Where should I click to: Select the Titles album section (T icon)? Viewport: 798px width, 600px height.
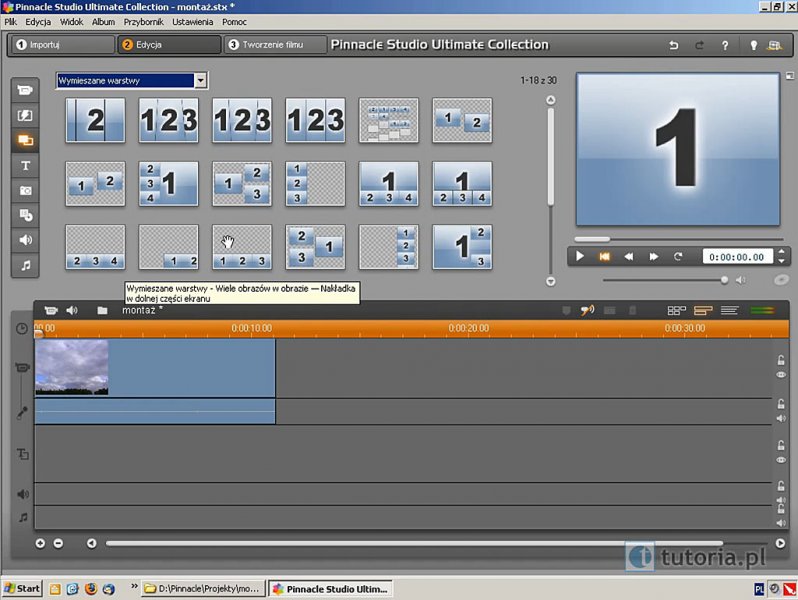[25, 165]
